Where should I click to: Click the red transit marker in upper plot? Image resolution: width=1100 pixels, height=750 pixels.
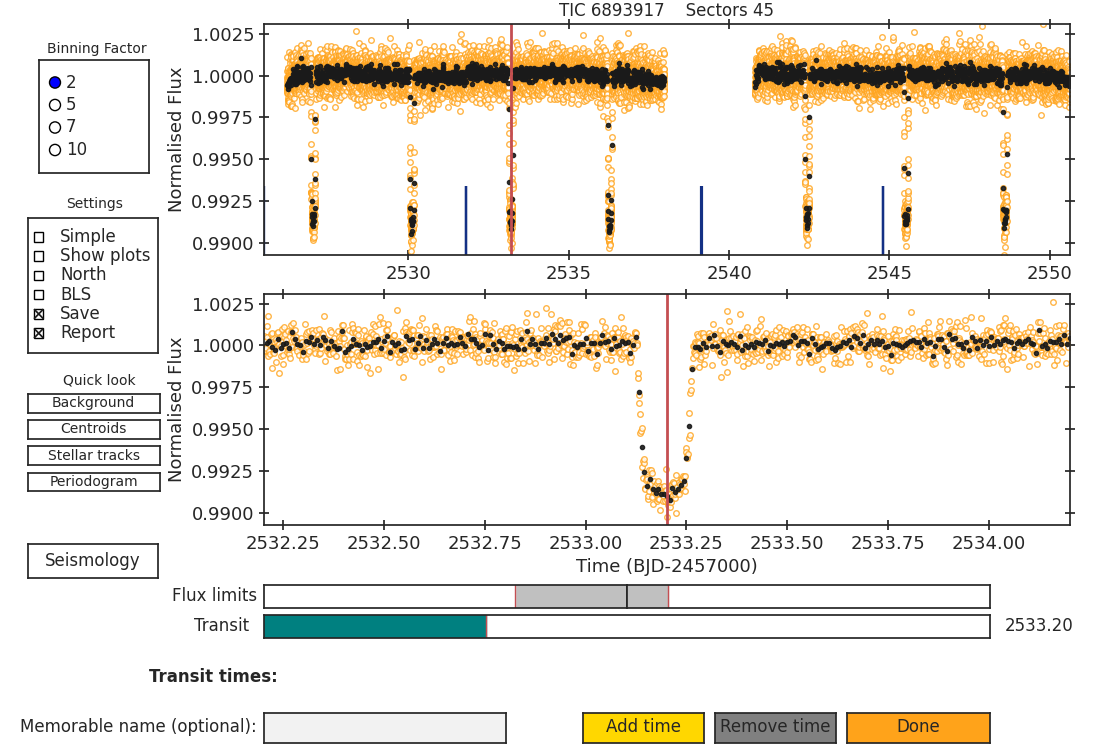(x=511, y=139)
